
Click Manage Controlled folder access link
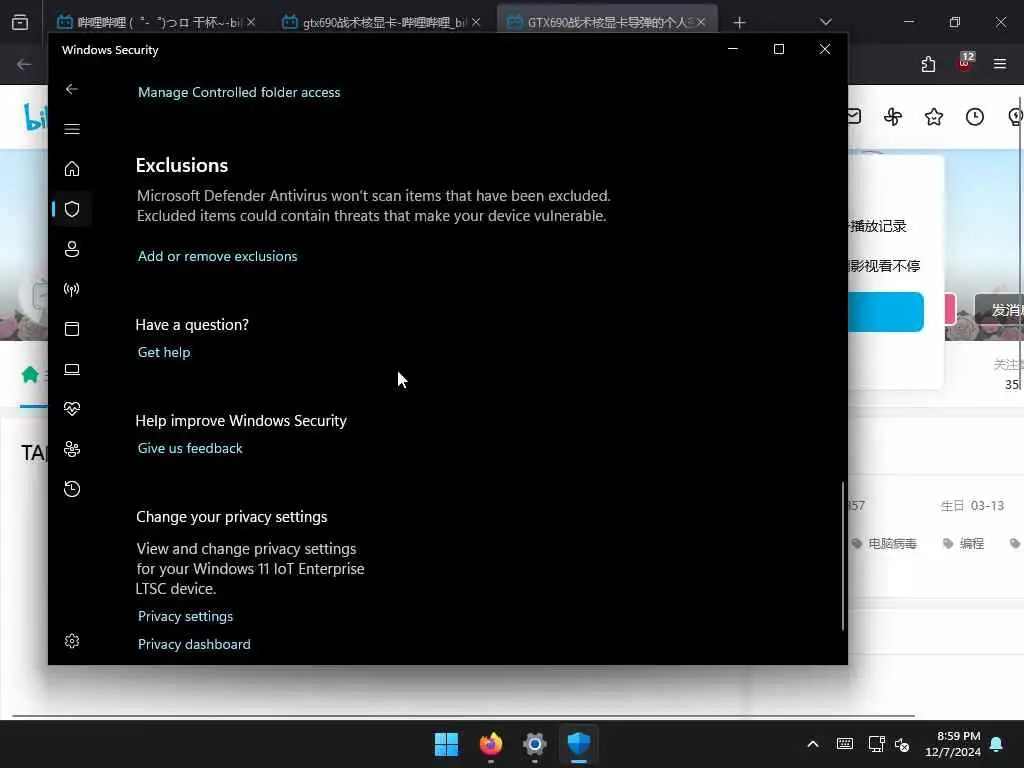(x=239, y=92)
